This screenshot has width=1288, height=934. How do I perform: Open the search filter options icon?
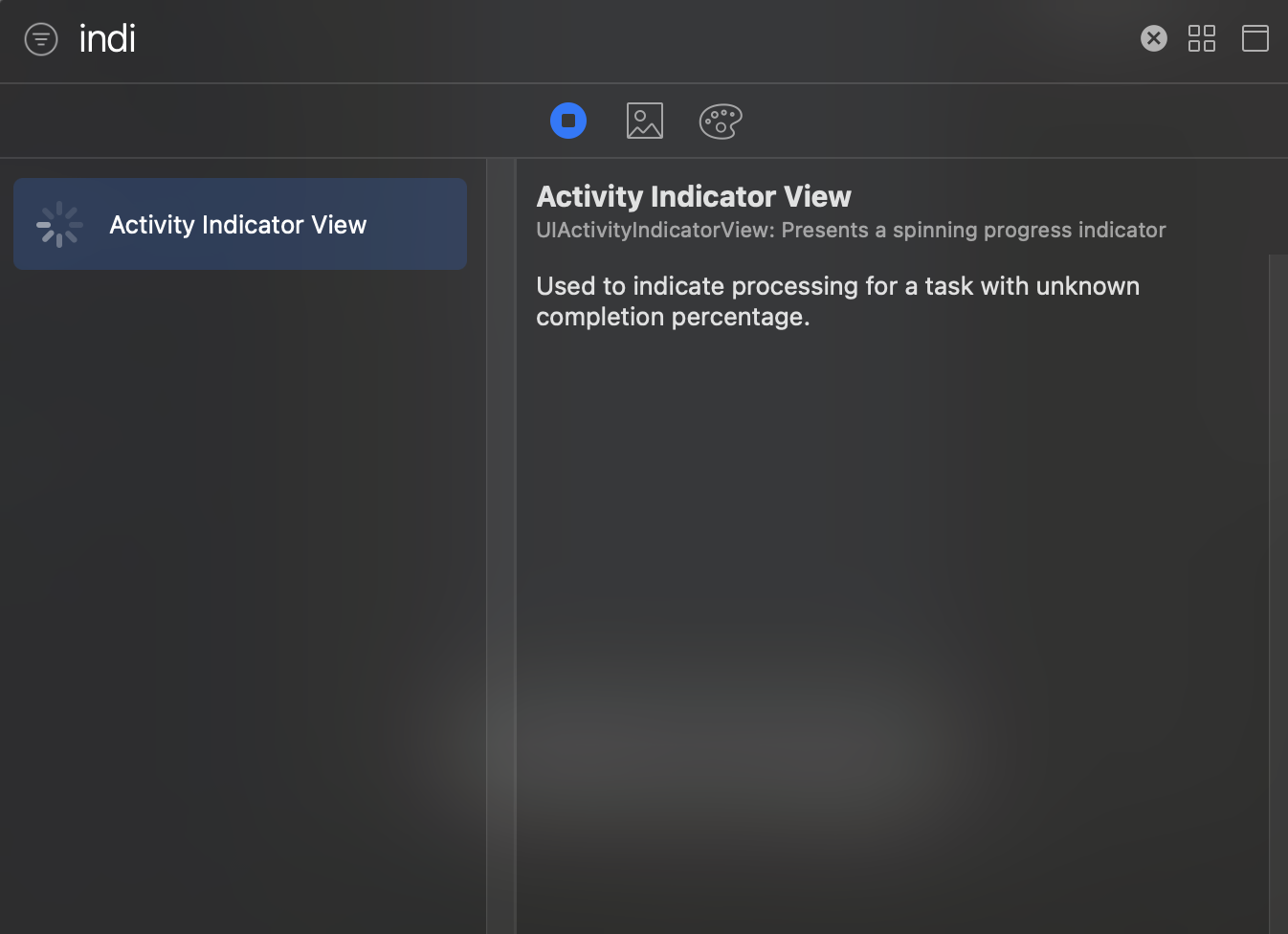pos(40,38)
